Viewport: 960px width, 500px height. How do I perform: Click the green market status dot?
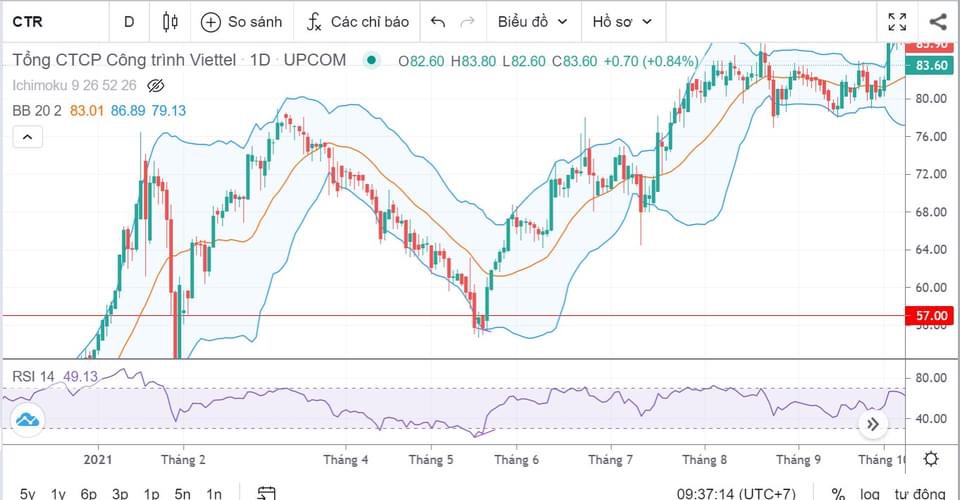click(x=371, y=60)
